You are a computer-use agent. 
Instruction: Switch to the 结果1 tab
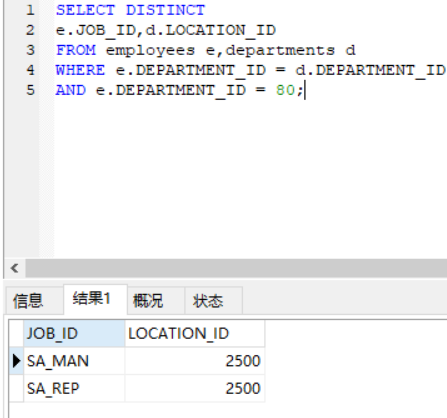[95, 299]
